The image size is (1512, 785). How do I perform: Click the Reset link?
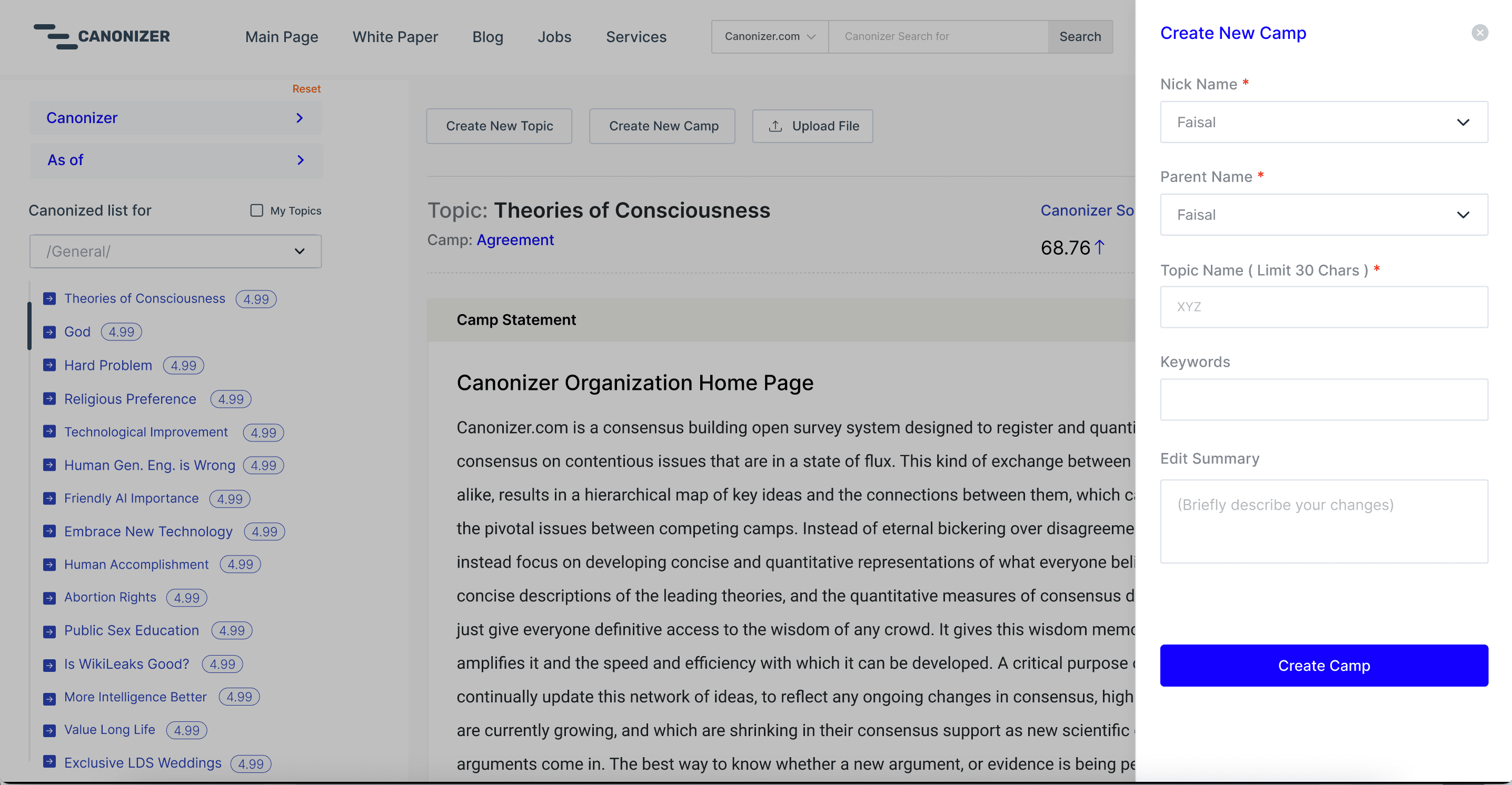(306, 89)
